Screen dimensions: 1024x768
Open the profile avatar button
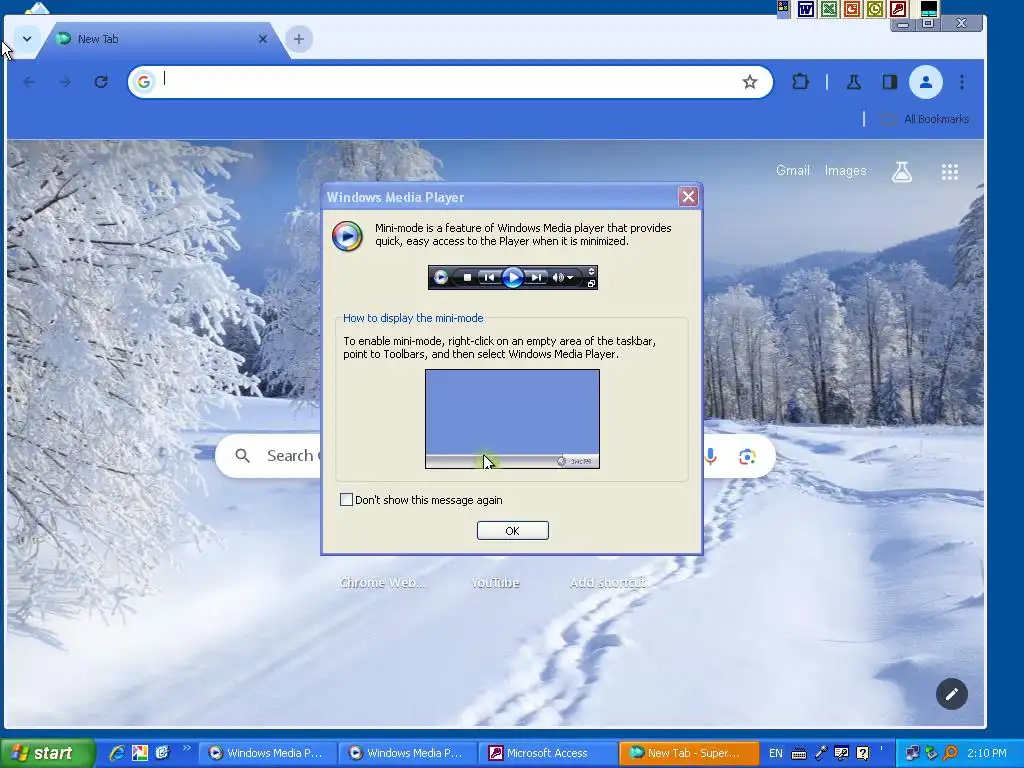coord(925,82)
